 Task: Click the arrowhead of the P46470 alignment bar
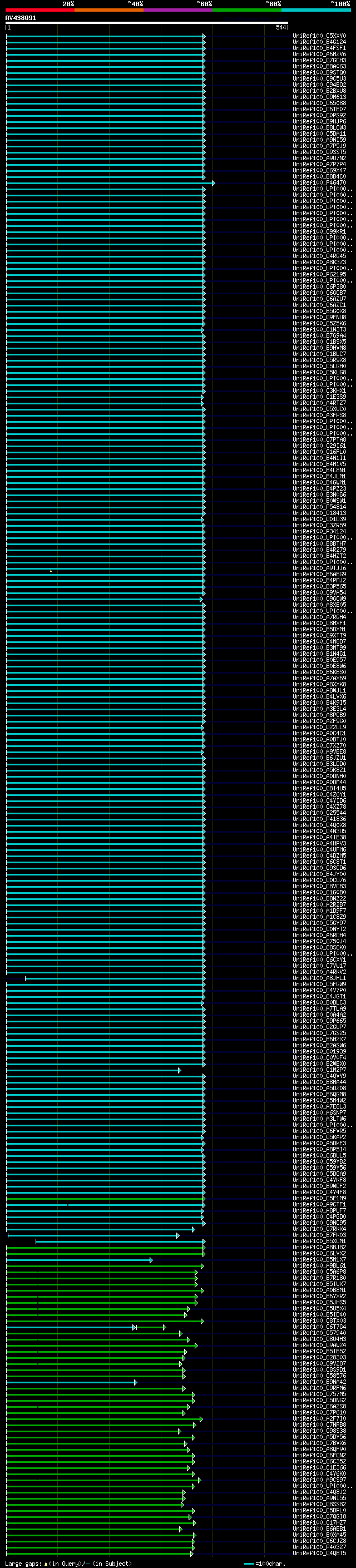pyautogui.click(x=213, y=182)
